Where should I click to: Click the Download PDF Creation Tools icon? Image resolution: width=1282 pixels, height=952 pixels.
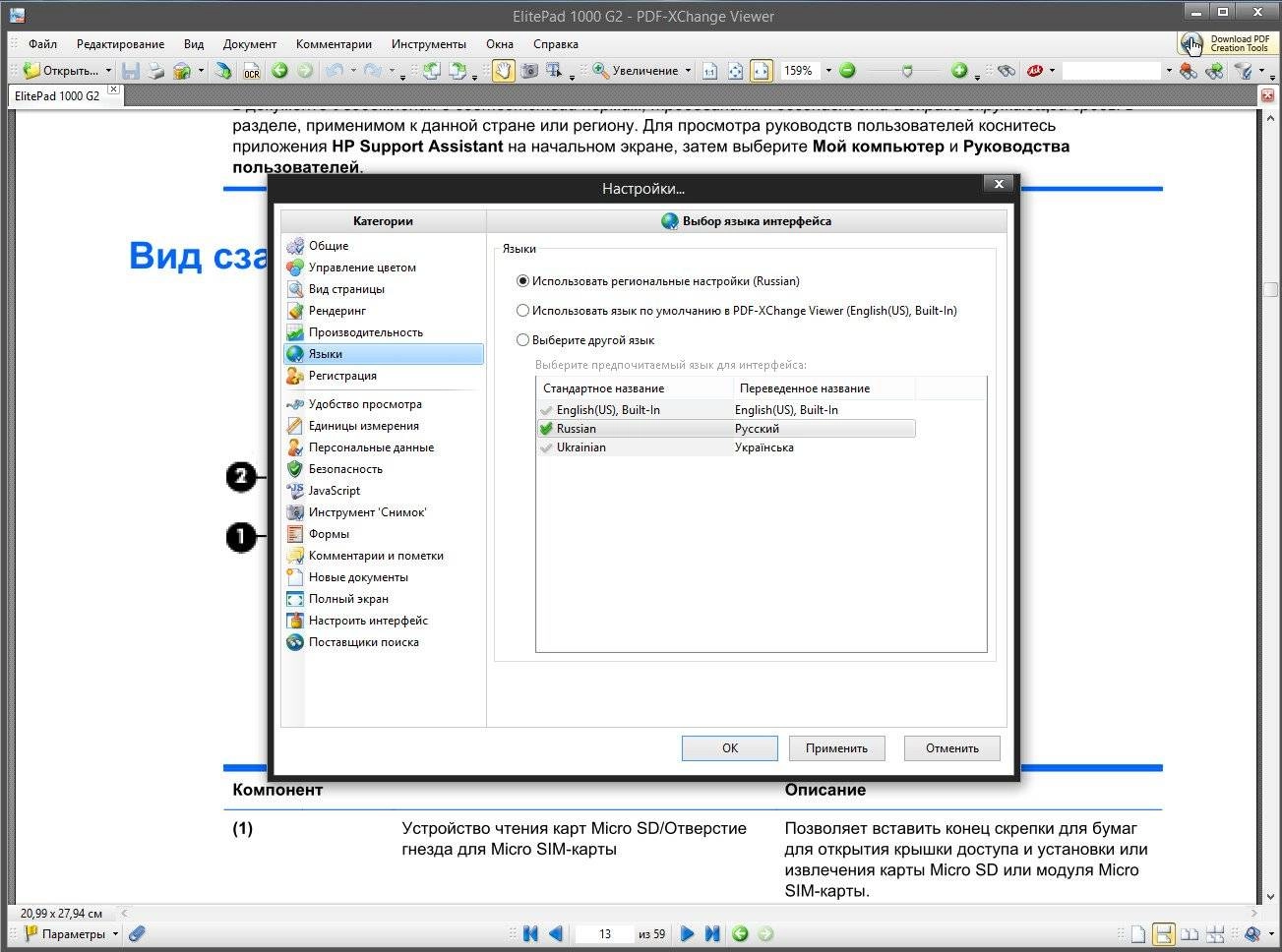click(x=1227, y=43)
